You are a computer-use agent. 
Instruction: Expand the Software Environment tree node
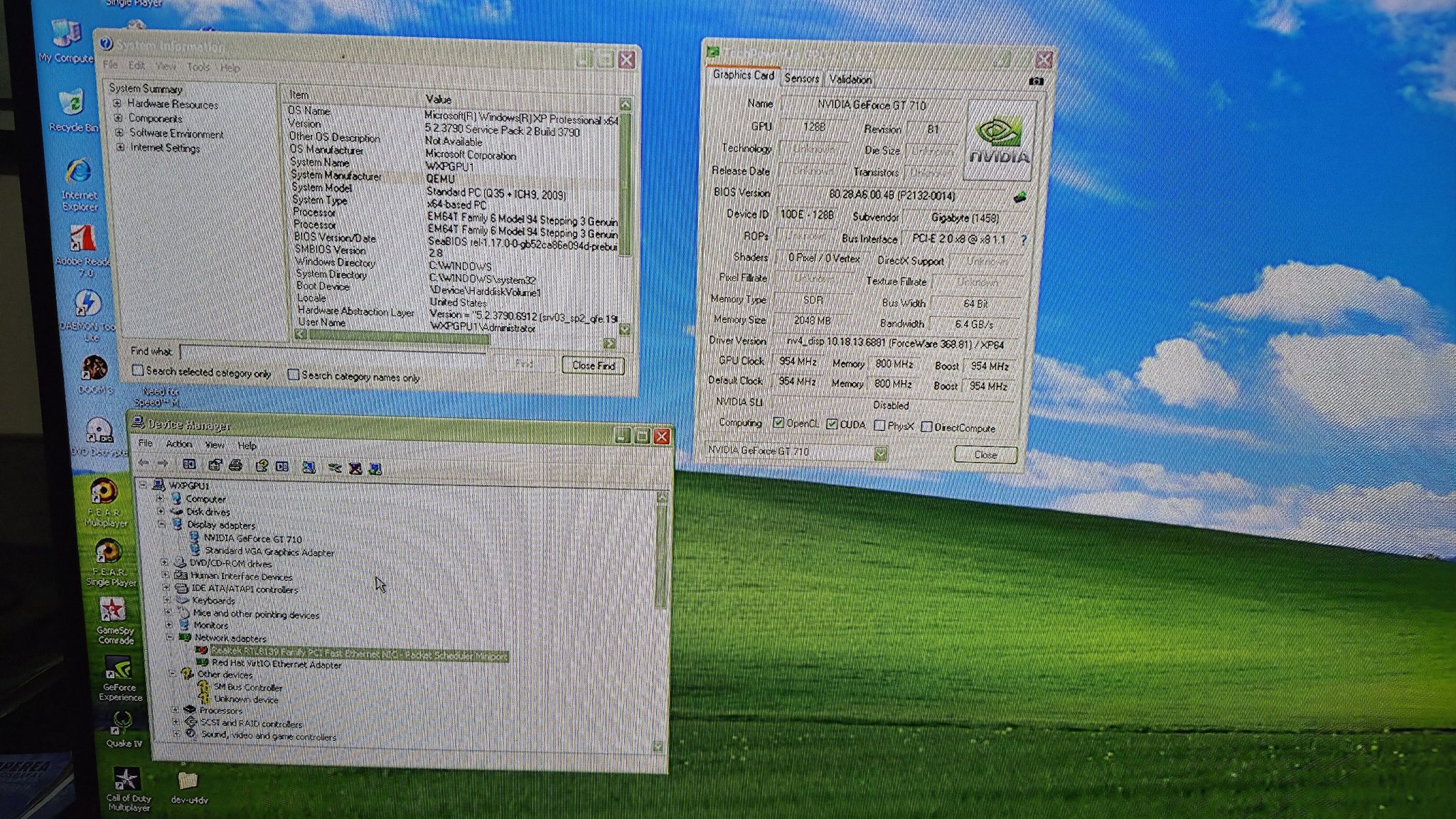[x=119, y=132]
